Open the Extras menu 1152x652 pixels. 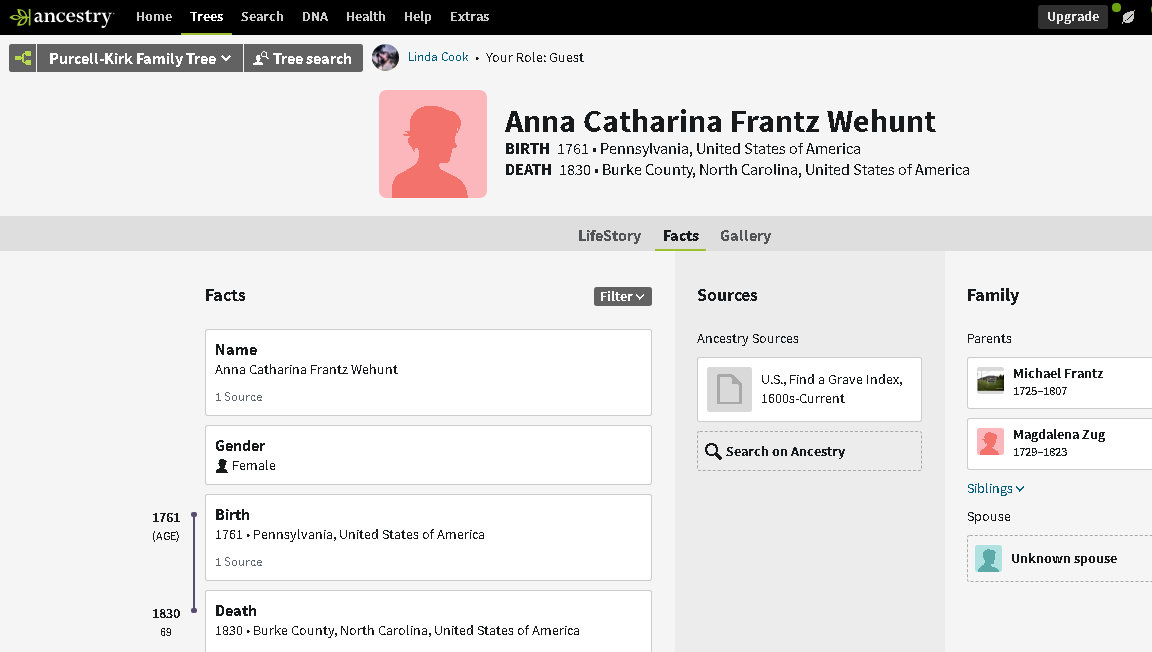pyautogui.click(x=469, y=17)
